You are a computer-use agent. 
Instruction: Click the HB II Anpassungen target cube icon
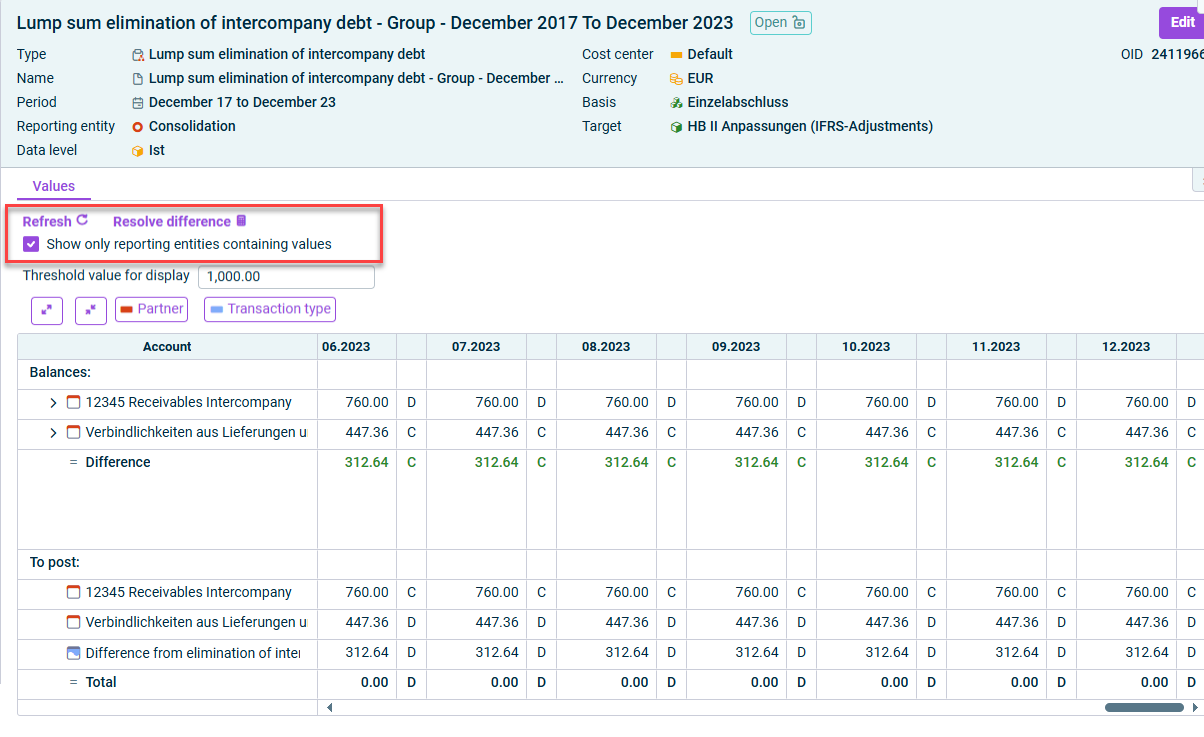(x=677, y=126)
